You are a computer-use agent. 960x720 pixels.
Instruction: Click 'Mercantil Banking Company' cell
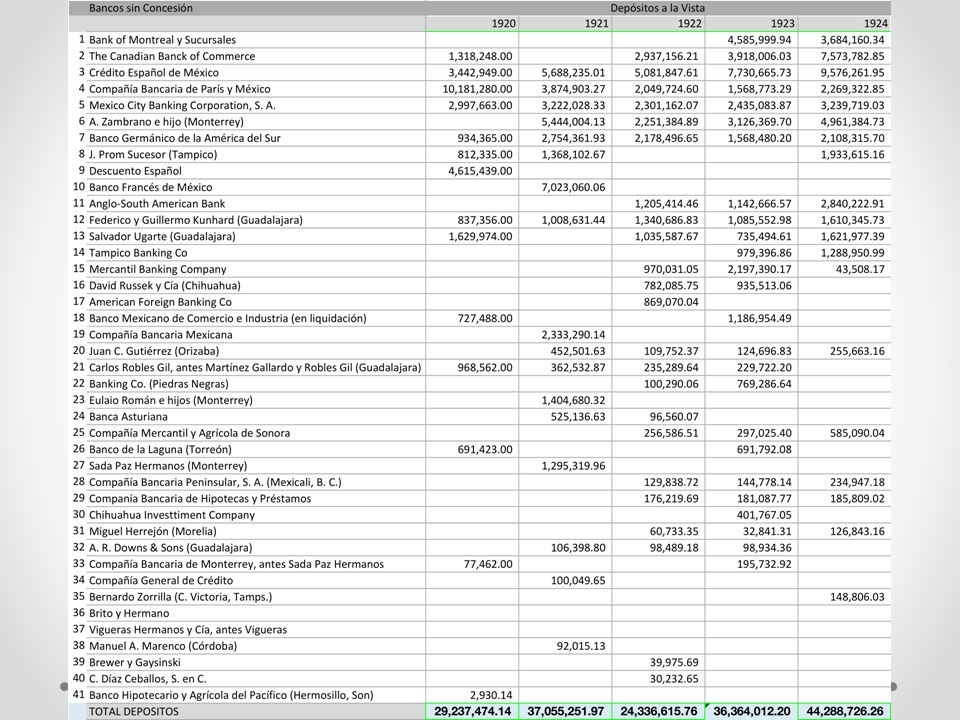tap(256, 269)
